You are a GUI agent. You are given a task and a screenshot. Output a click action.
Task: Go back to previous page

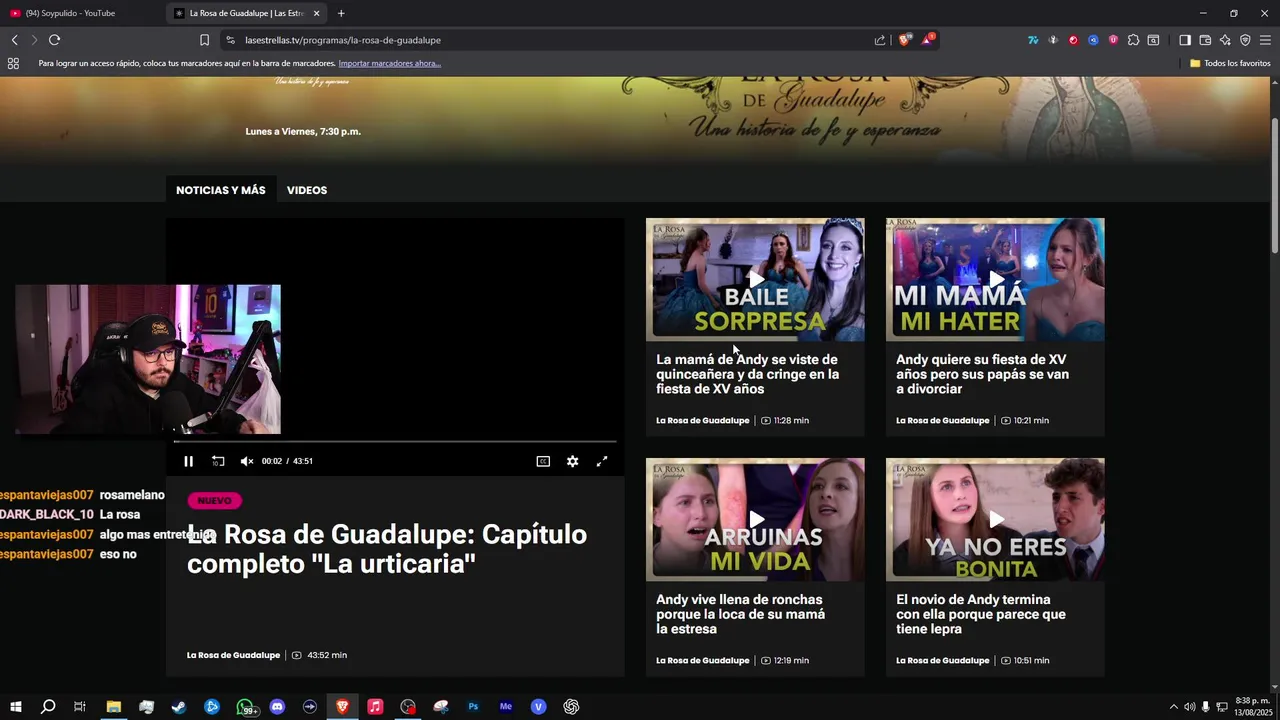point(14,40)
